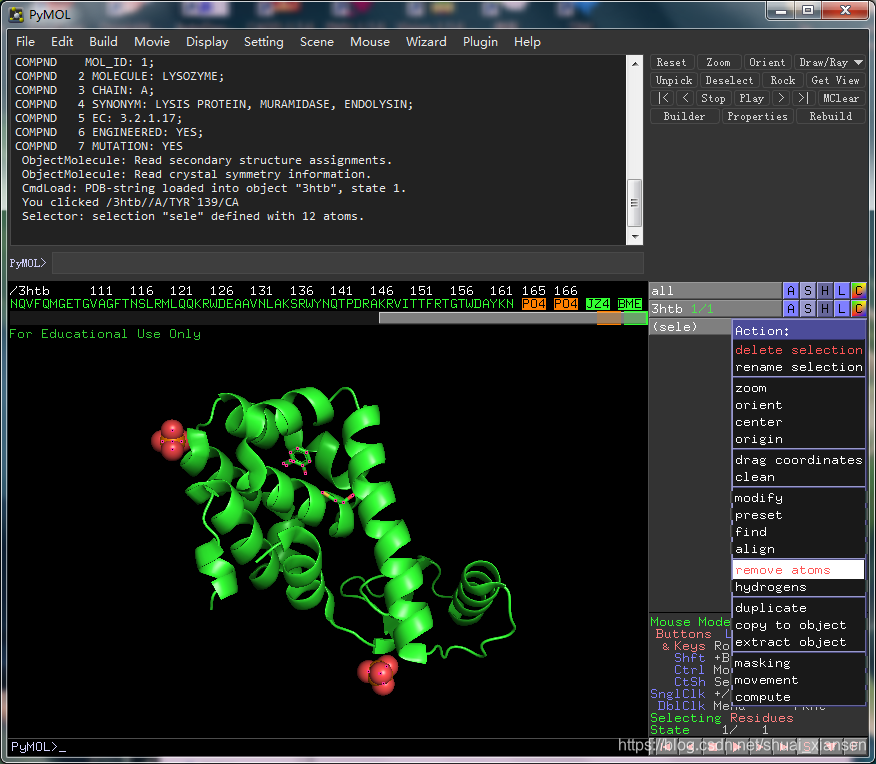Screen dimensions: 876x764
Task: Click the H (hide) button for 3htb
Action: (825, 309)
